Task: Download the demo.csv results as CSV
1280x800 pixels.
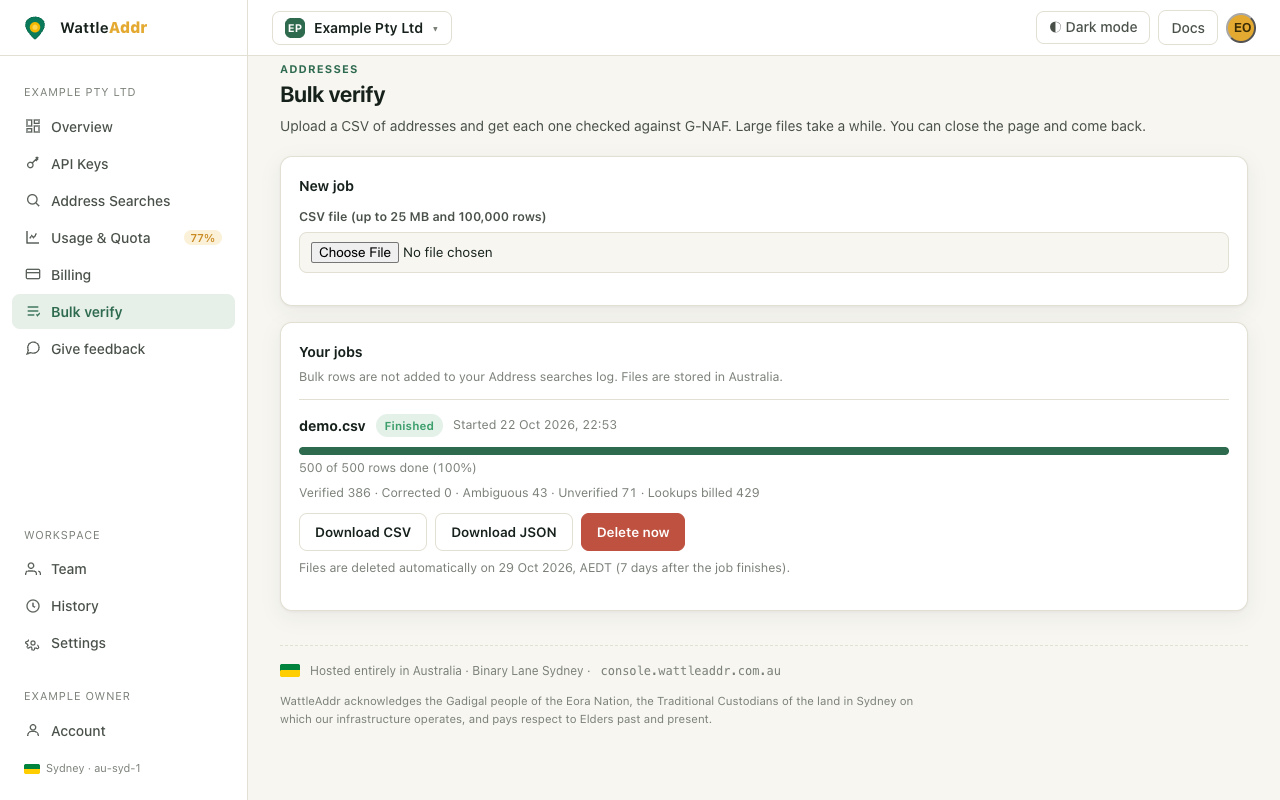Action: 363,532
